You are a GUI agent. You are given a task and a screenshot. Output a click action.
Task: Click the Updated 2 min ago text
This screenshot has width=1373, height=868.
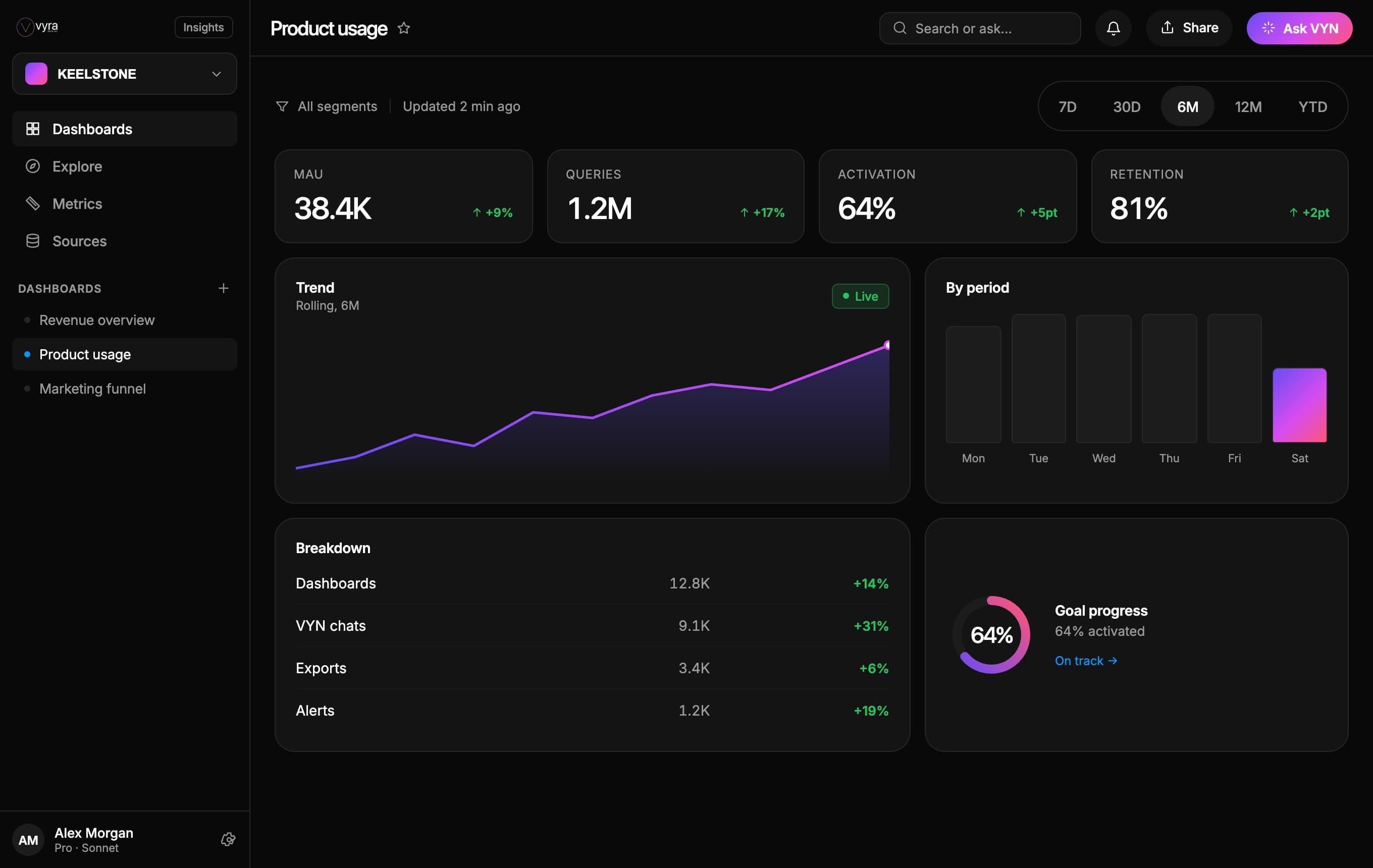[461, 106]
